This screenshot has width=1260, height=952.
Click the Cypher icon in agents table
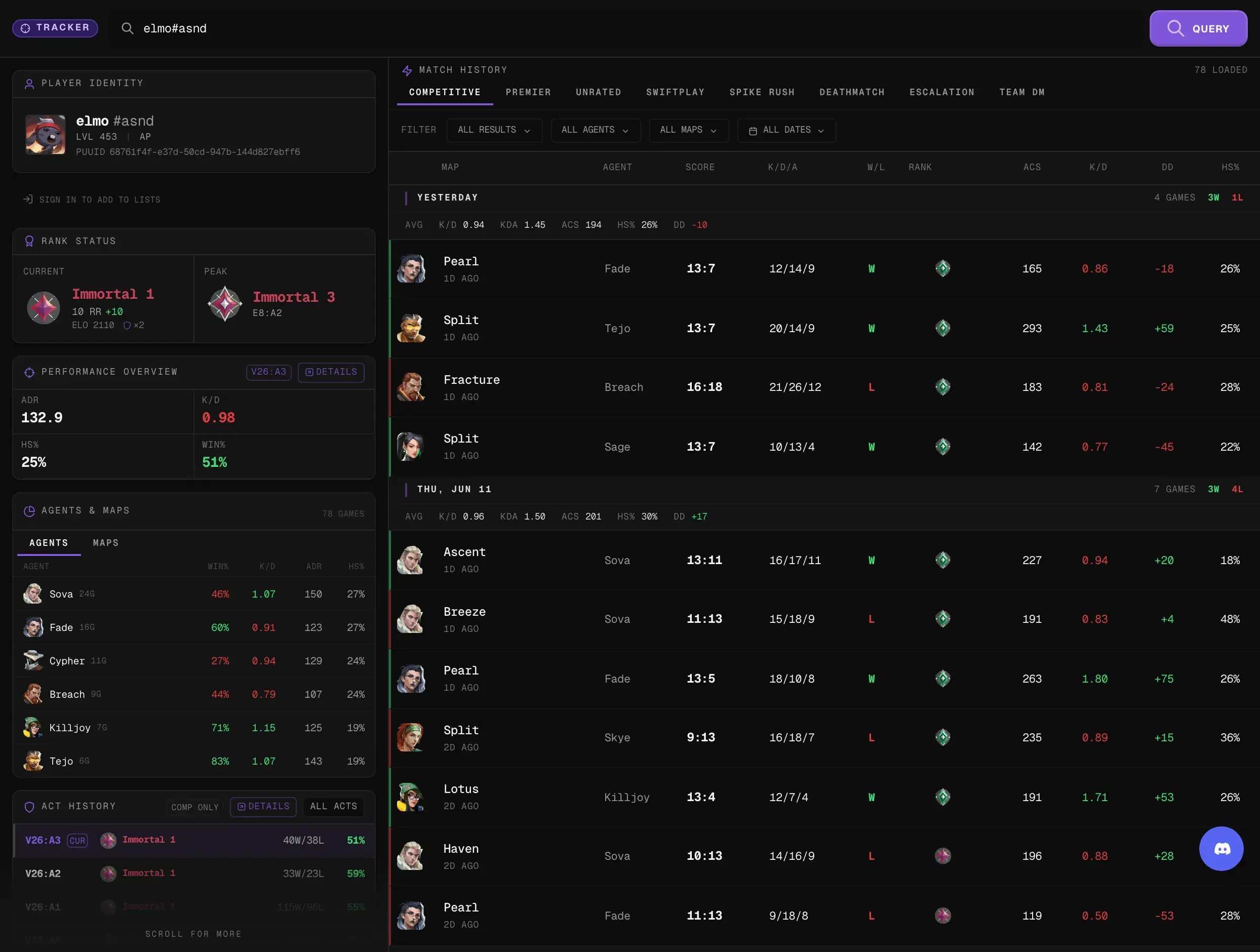pyautogui.click(x=33, y=661)
